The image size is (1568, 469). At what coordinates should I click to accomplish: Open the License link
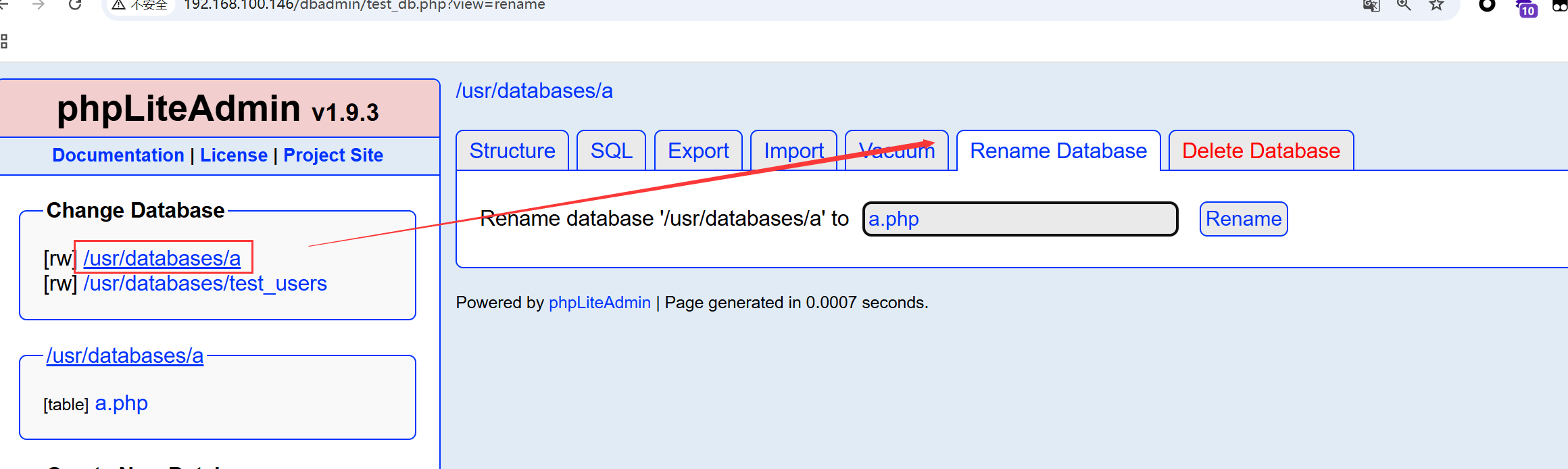pos(234,155)
